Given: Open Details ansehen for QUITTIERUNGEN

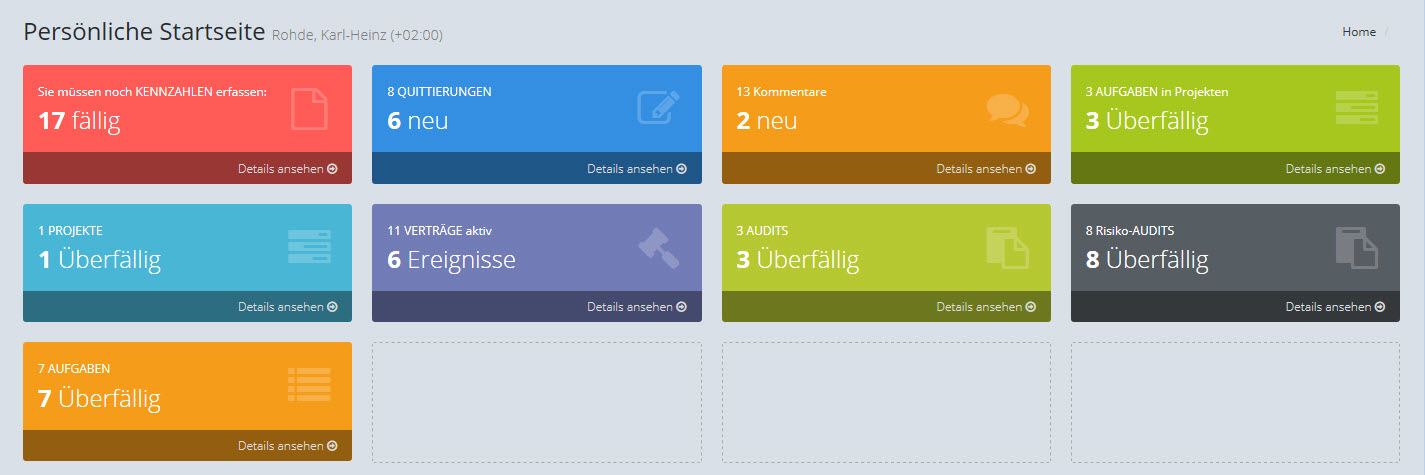Looking at the screenshot, I should [x=636, y=169].
